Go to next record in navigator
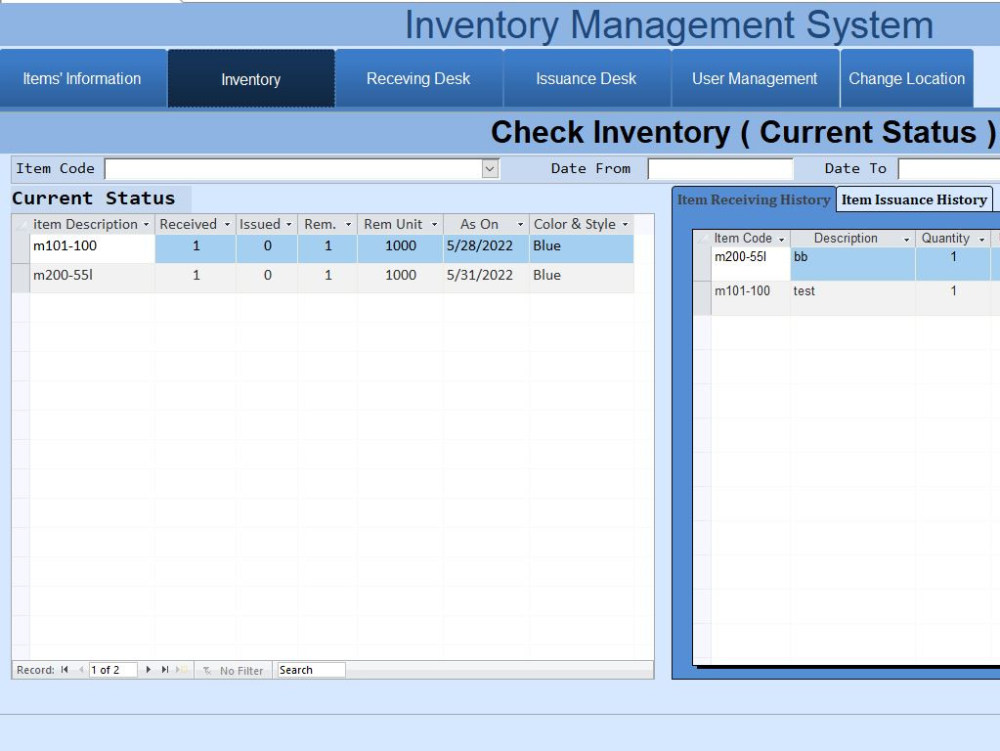This screenshot has height=751, width=1000. pyautogui.click(x=148, y=669)
